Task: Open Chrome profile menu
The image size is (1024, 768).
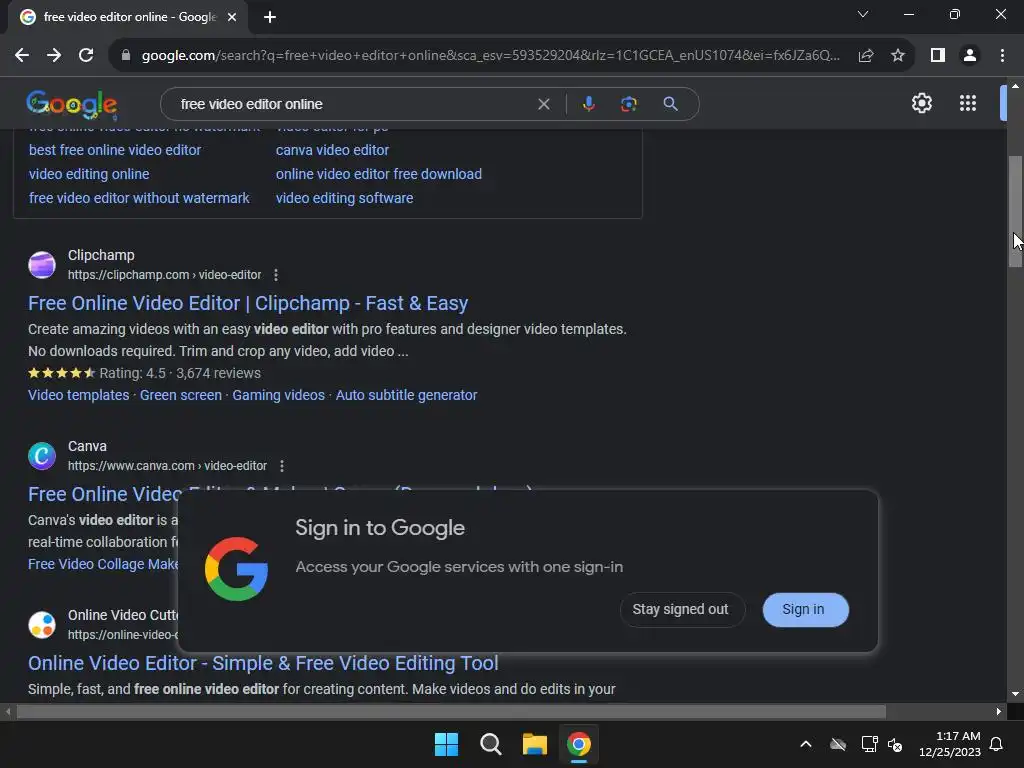Action: [x=970, y=56]
